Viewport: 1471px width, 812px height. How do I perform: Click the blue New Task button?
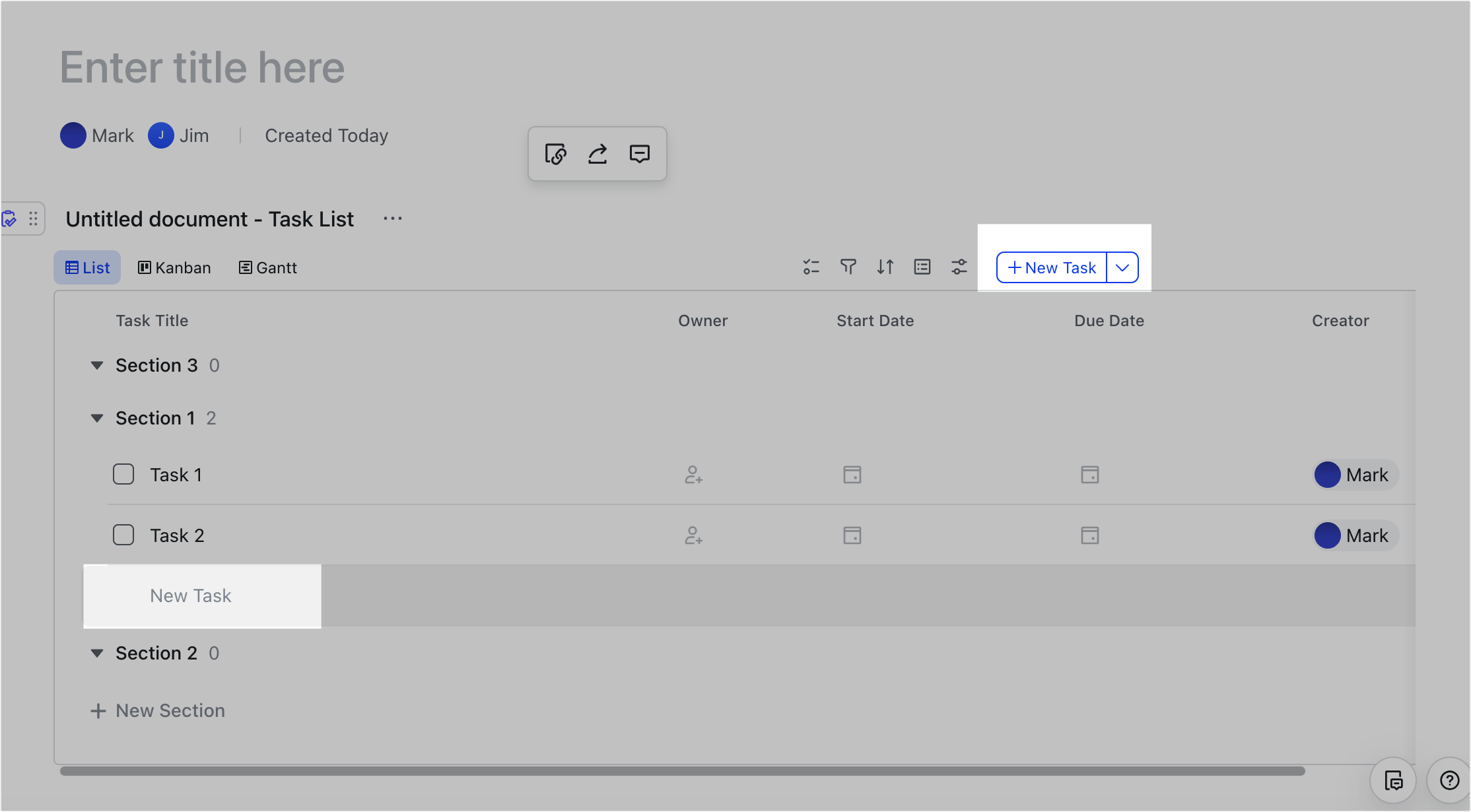coord(1051,267)
